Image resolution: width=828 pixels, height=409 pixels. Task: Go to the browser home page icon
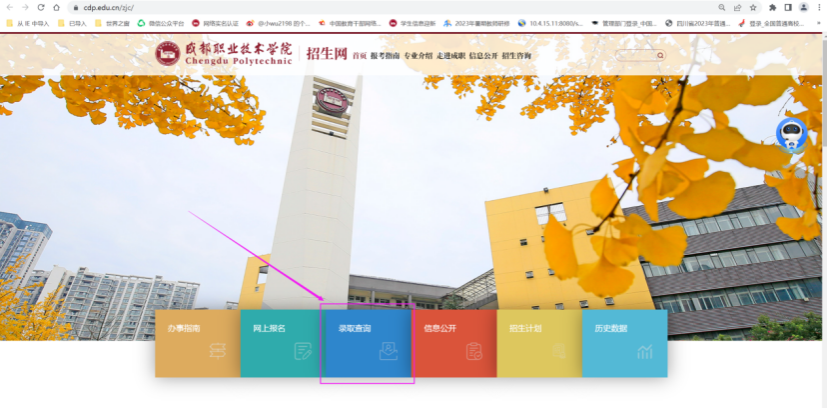point(57,7)
